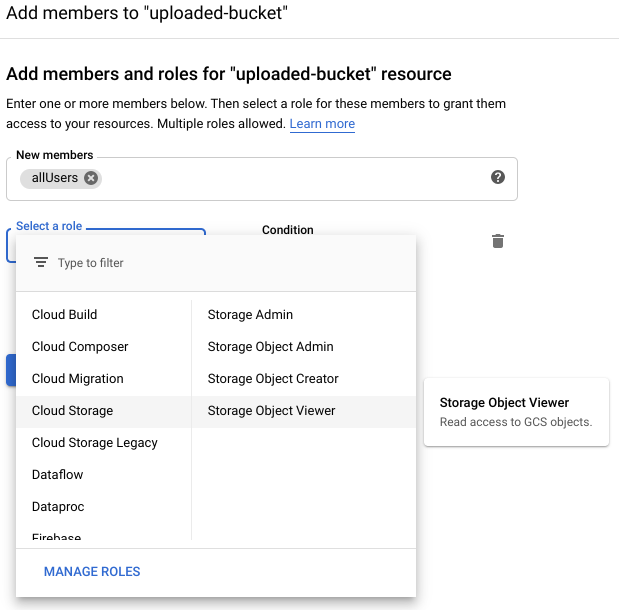Delete the role using trash icon
This screenshot has width=619, height=610.
pos(497,241)
